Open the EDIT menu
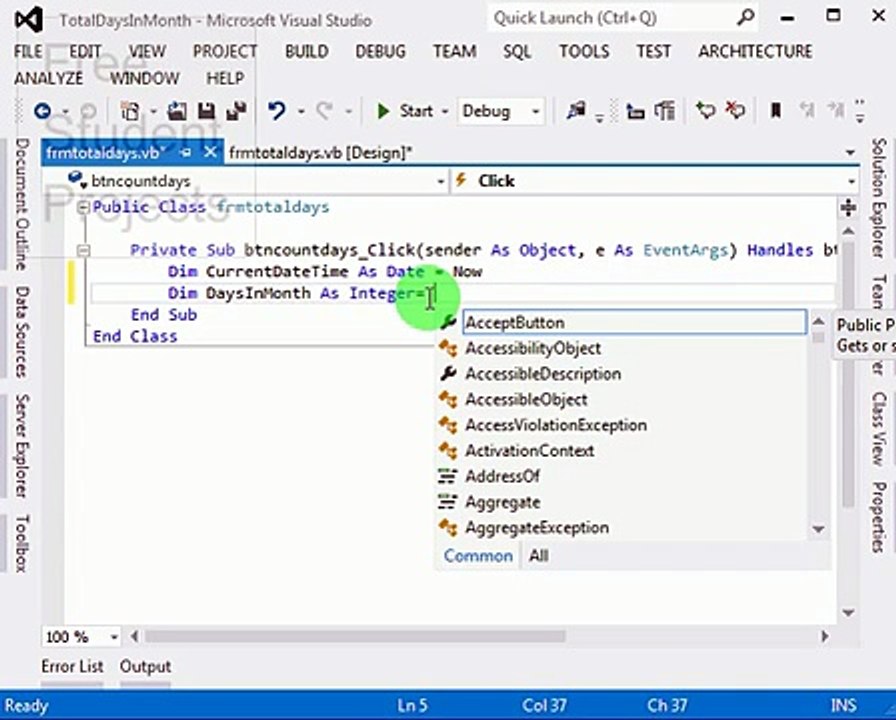 click(x=85, y=51)
